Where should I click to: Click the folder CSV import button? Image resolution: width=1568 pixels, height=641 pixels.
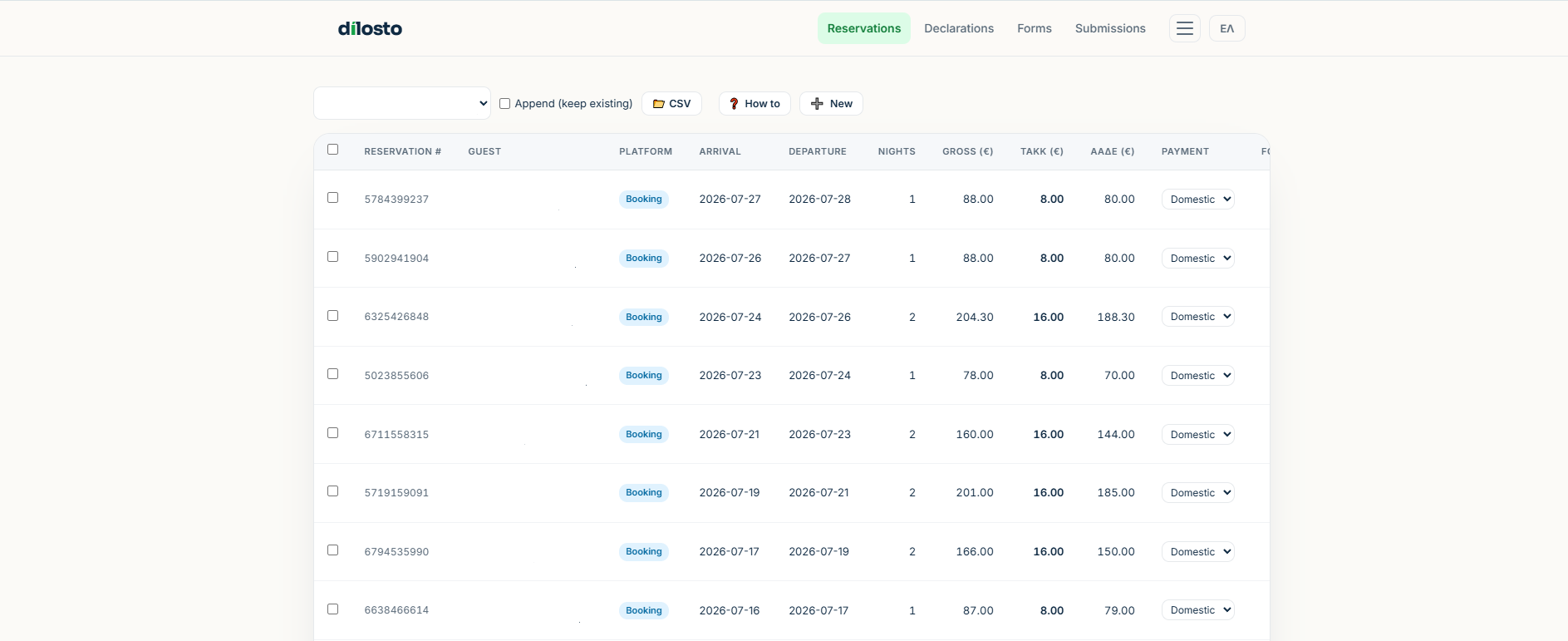point(671,104)
